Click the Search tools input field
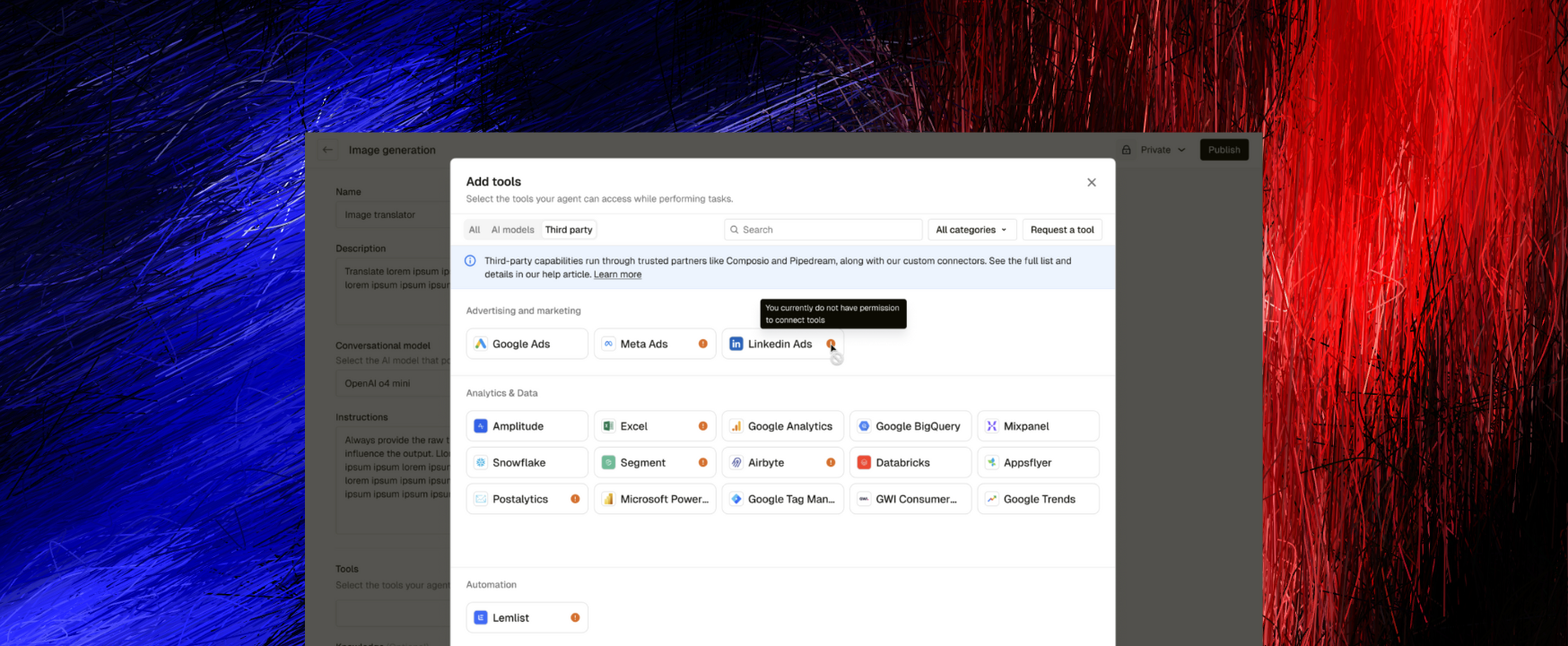The height and width of the screenshot is (646, 1568). pyautogui.click(x=823, y=230)
